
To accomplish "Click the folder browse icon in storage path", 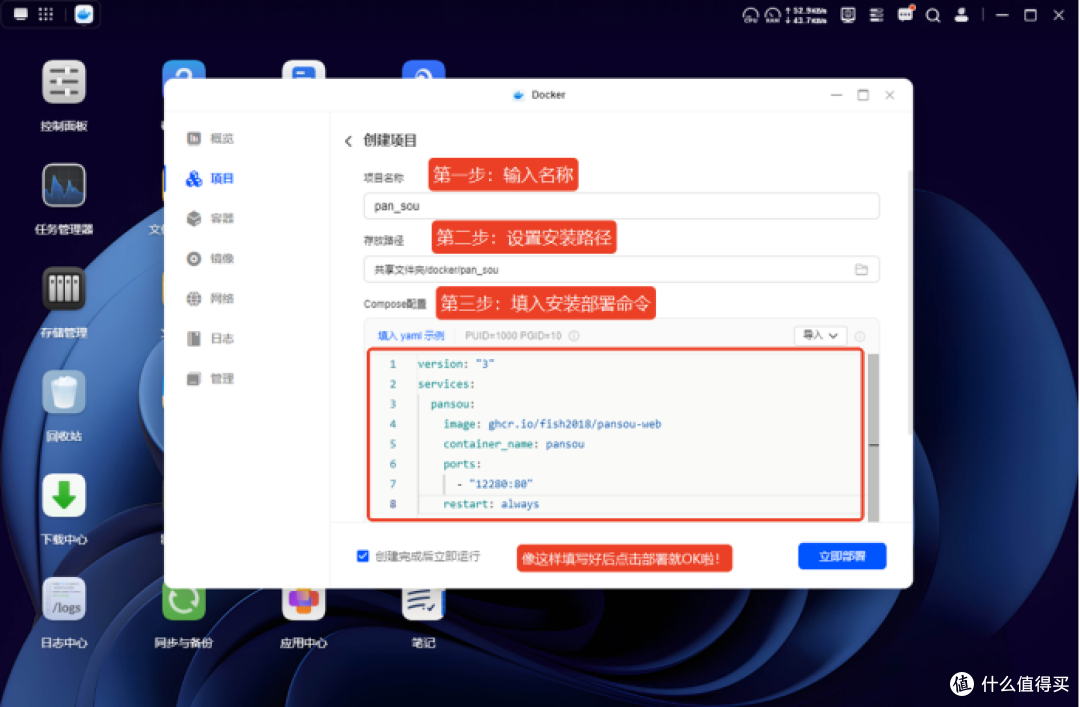I will (861, 269).
